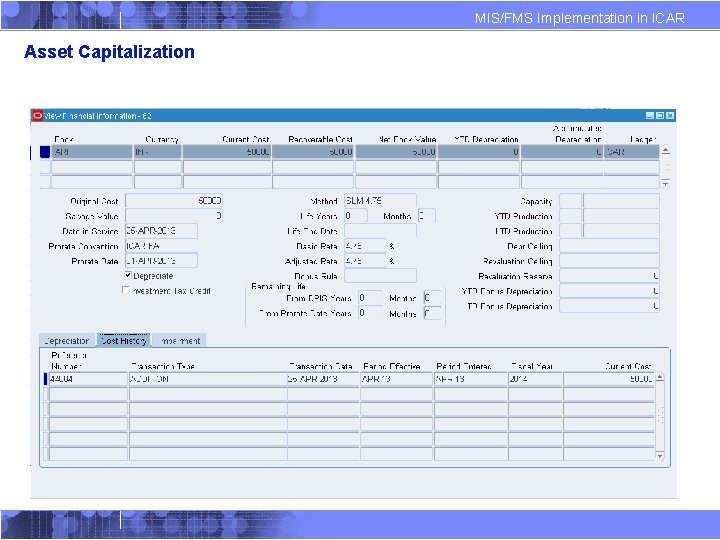720x540 pixels.
Task: Click the Original Cost field
Action: pos(174,201)
